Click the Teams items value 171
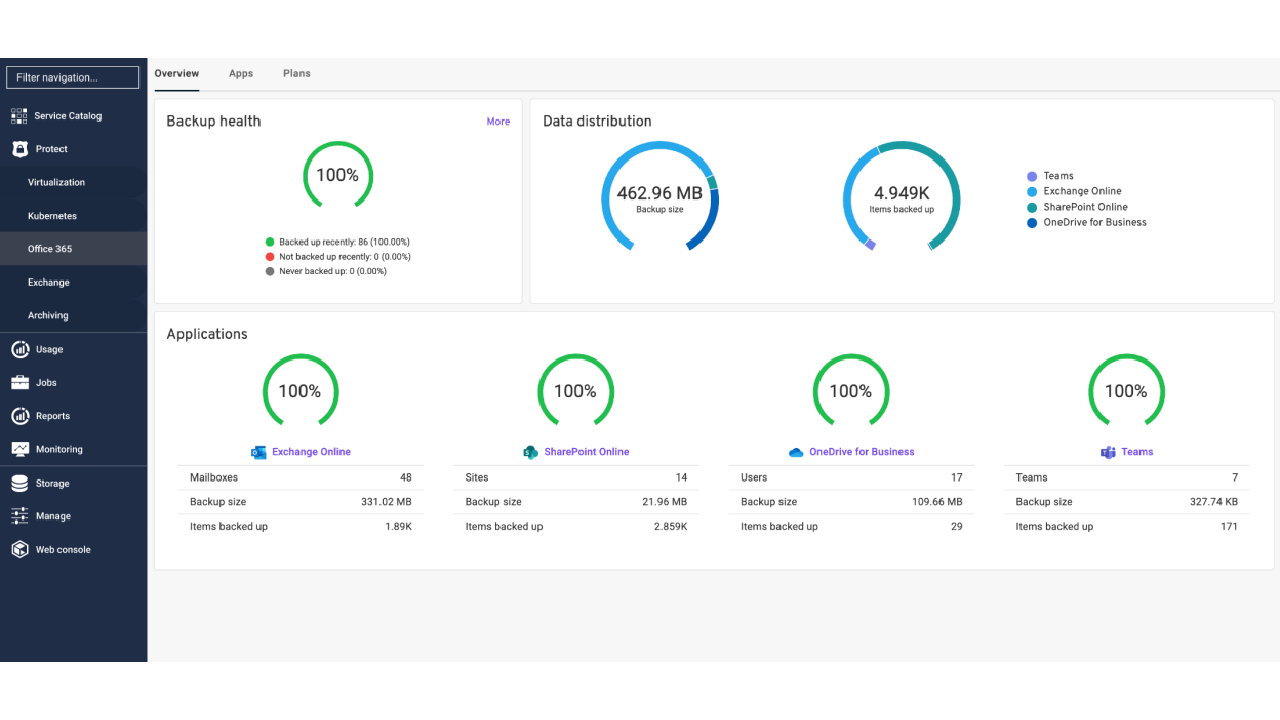The image size is (1280, 720). point(1229,527)
